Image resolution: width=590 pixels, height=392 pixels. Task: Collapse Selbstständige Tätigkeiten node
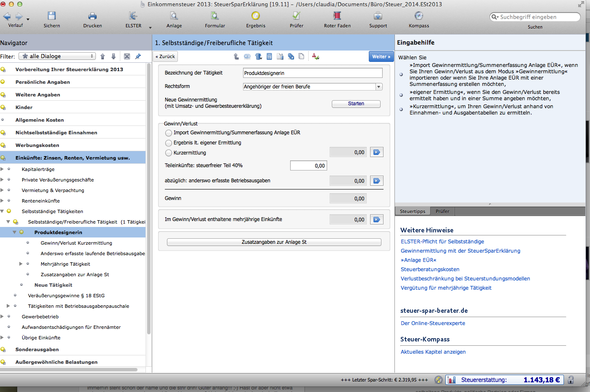pos(2,211)
